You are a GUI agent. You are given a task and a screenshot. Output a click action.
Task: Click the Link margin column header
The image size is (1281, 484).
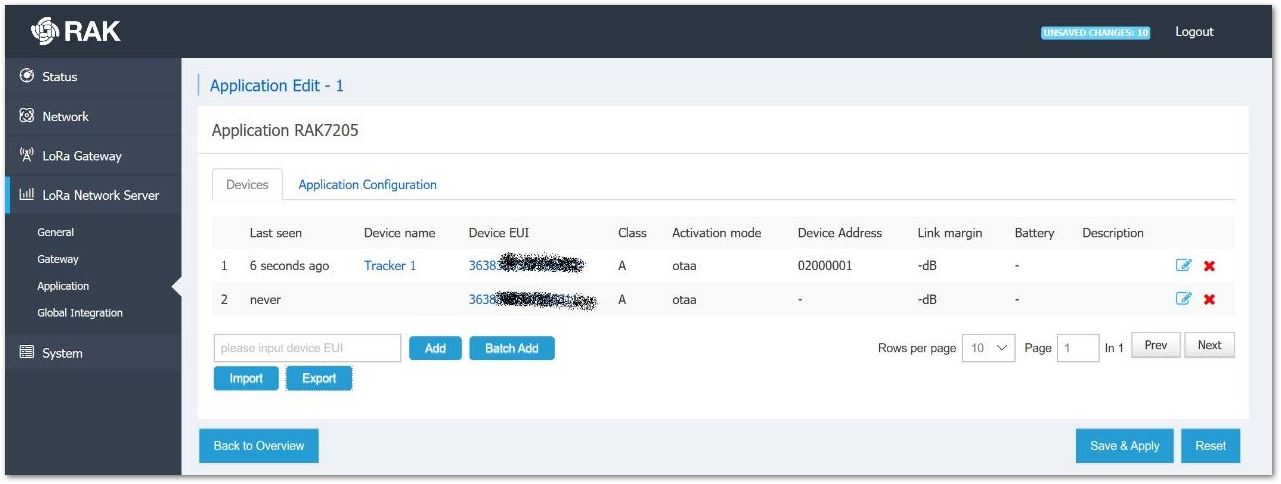pyautogui.click(x=950, y=233)
